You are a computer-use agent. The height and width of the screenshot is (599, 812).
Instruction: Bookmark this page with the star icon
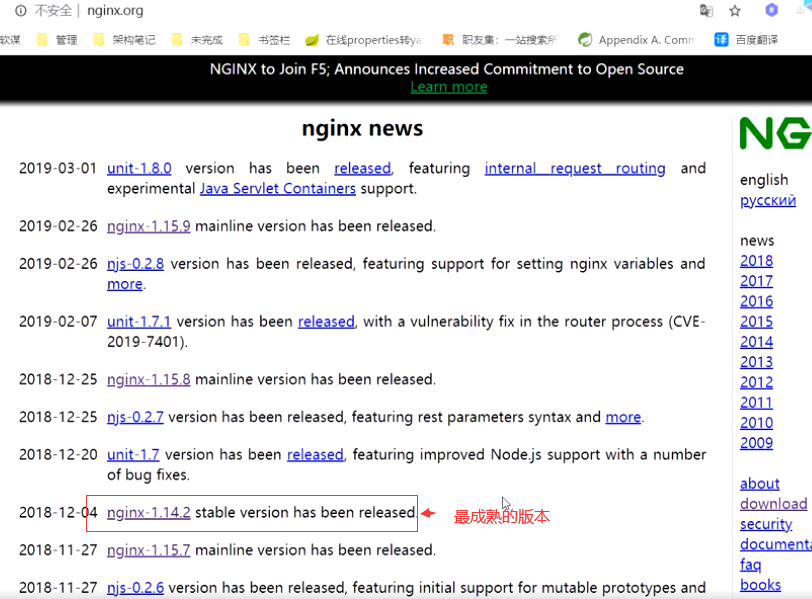click(x=735, y=11)
